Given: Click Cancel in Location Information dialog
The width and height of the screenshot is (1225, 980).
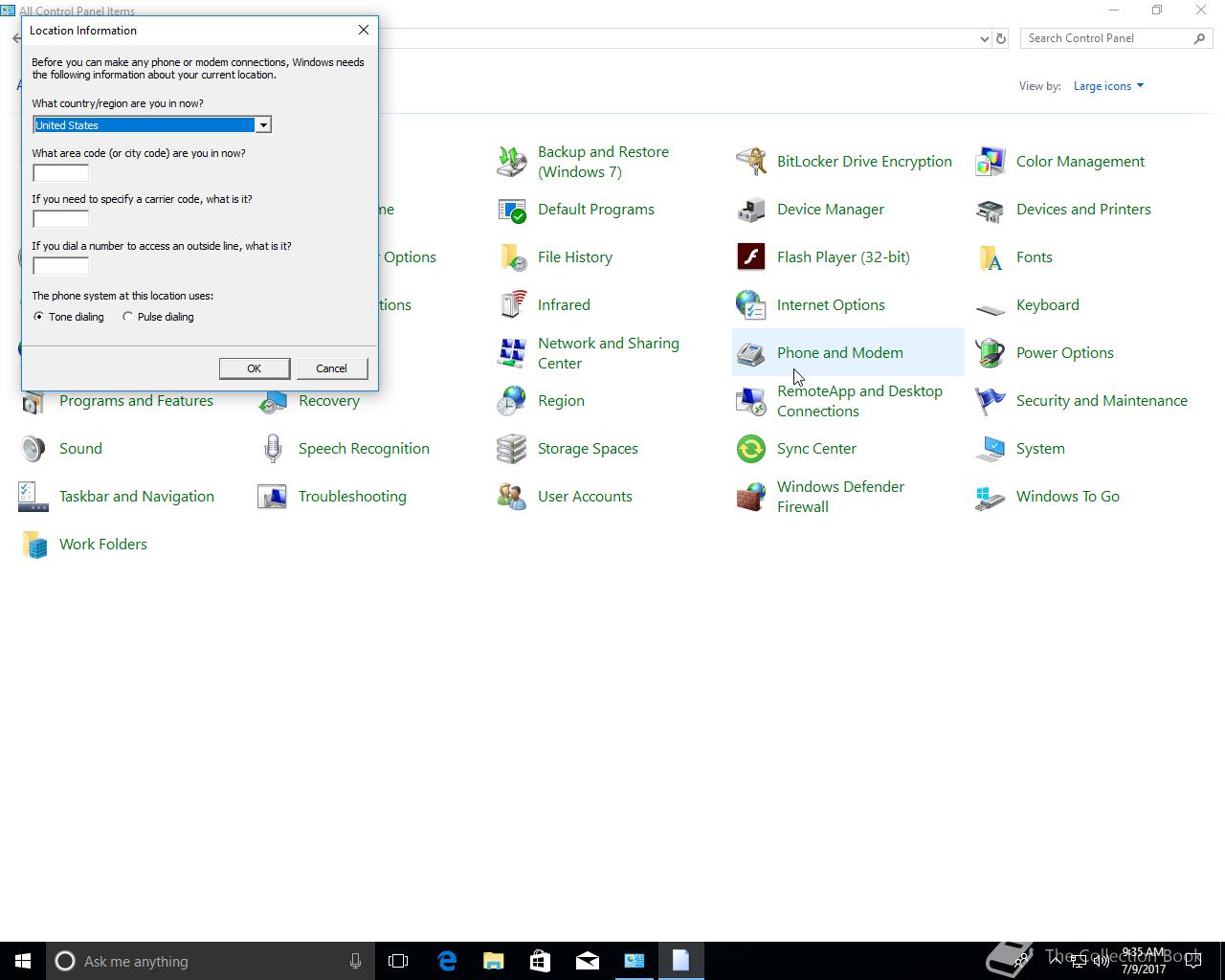Looking at the screenshot, I should point(331,368).
